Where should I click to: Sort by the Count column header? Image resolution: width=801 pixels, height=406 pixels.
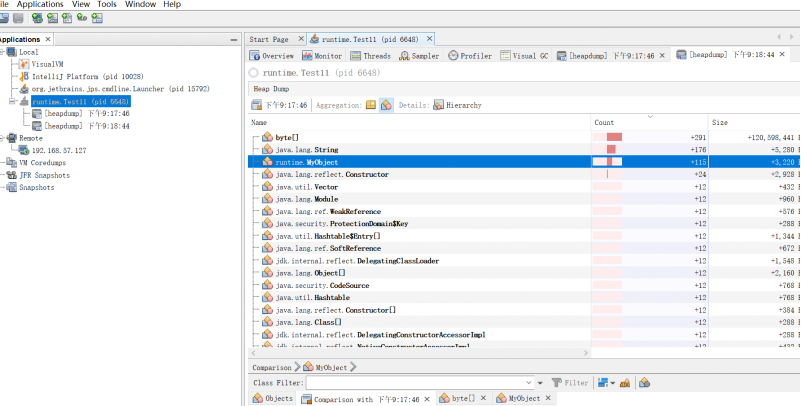click(649, 122)
